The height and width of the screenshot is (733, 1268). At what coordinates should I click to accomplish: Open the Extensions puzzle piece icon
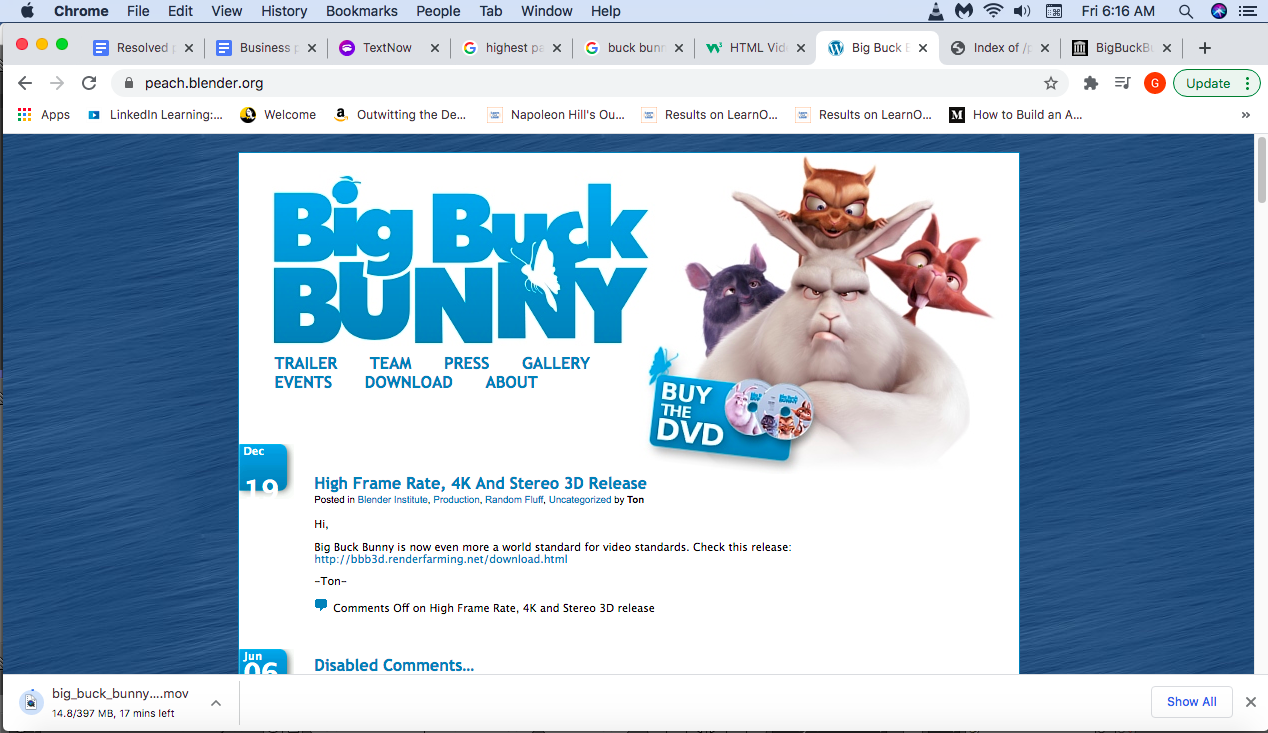point(1090,83)
